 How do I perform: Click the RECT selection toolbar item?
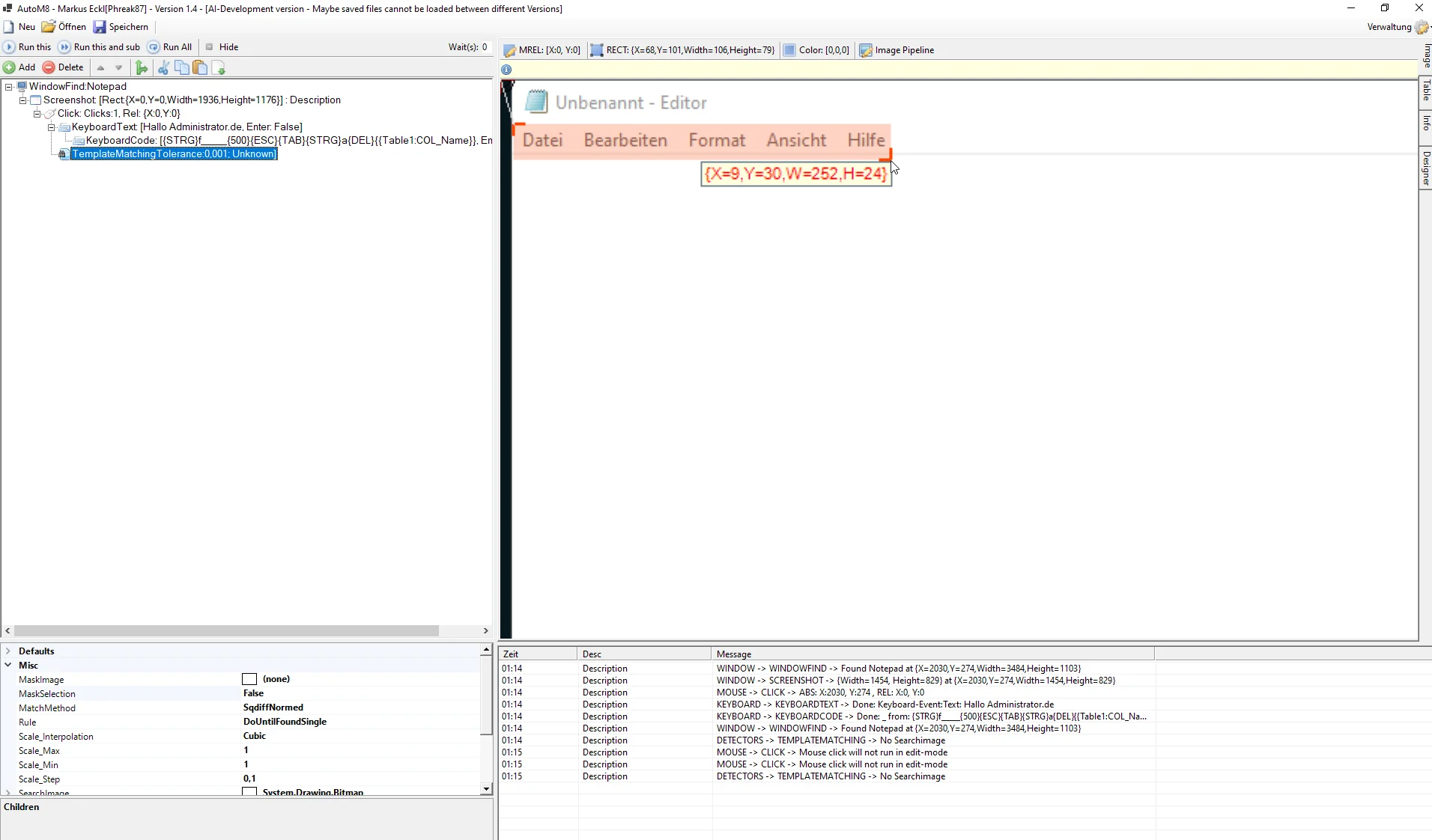click(682, 50)
